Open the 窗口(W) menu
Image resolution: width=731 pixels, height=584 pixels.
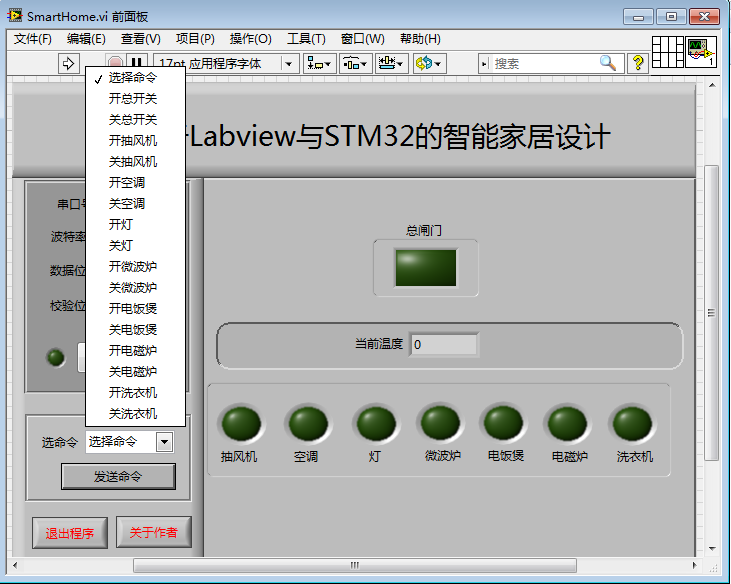click(x=363, y=39)
